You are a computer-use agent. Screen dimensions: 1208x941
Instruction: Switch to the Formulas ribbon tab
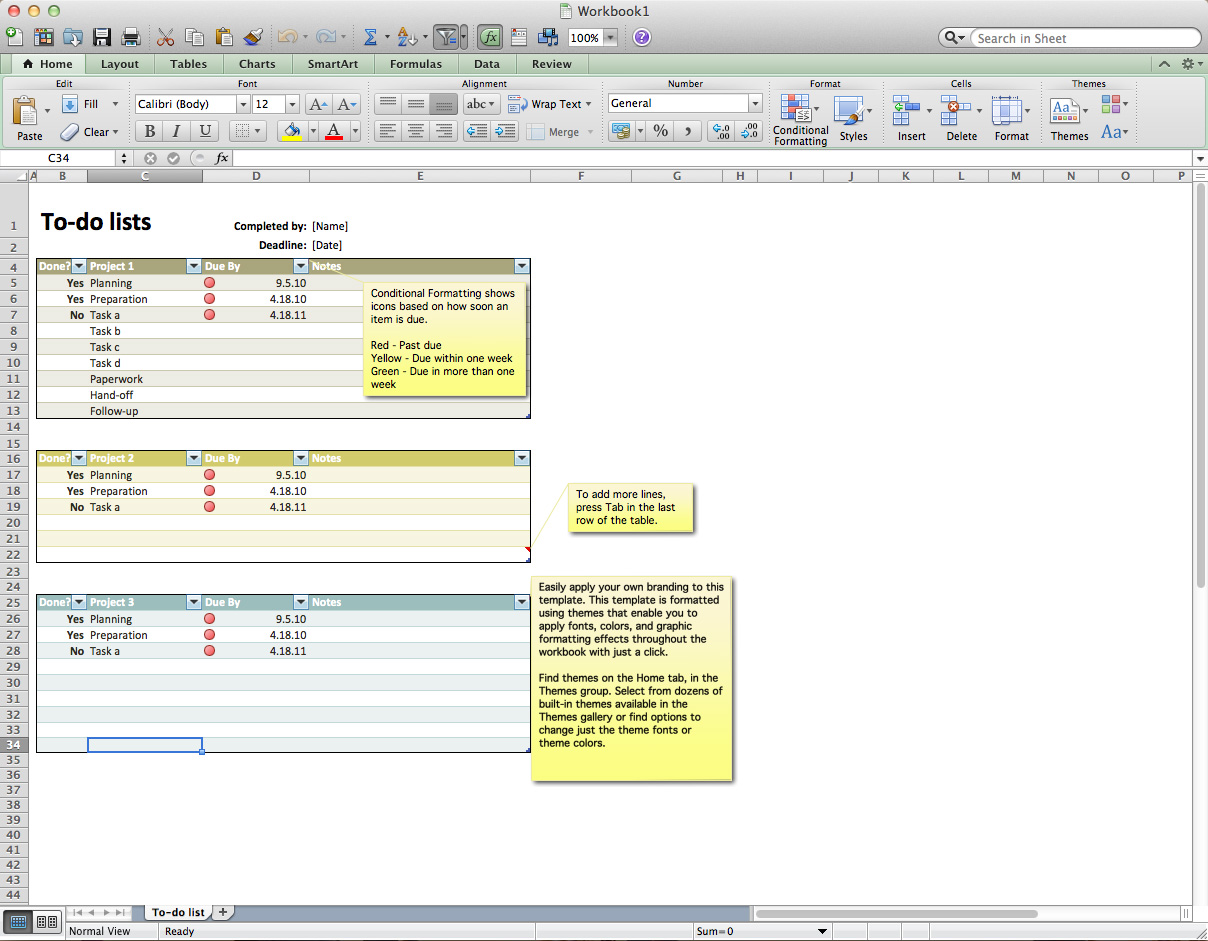pos(415,64)
